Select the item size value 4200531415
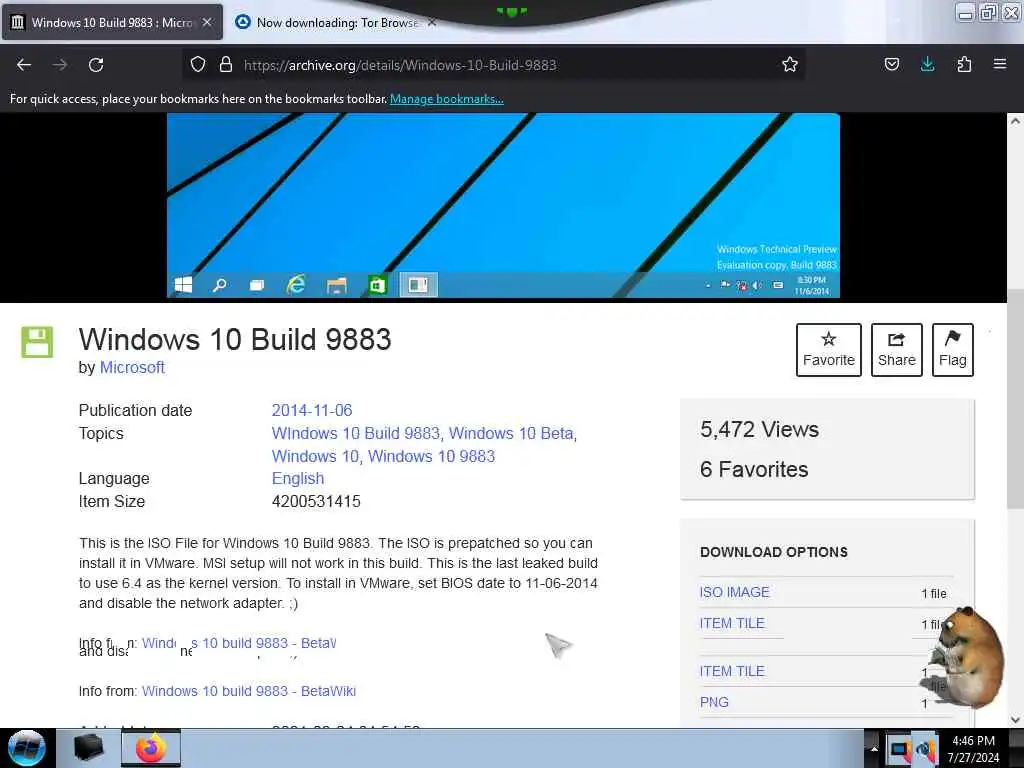Viewport: 1024px width, 768px height. click(x=316, y=502)
